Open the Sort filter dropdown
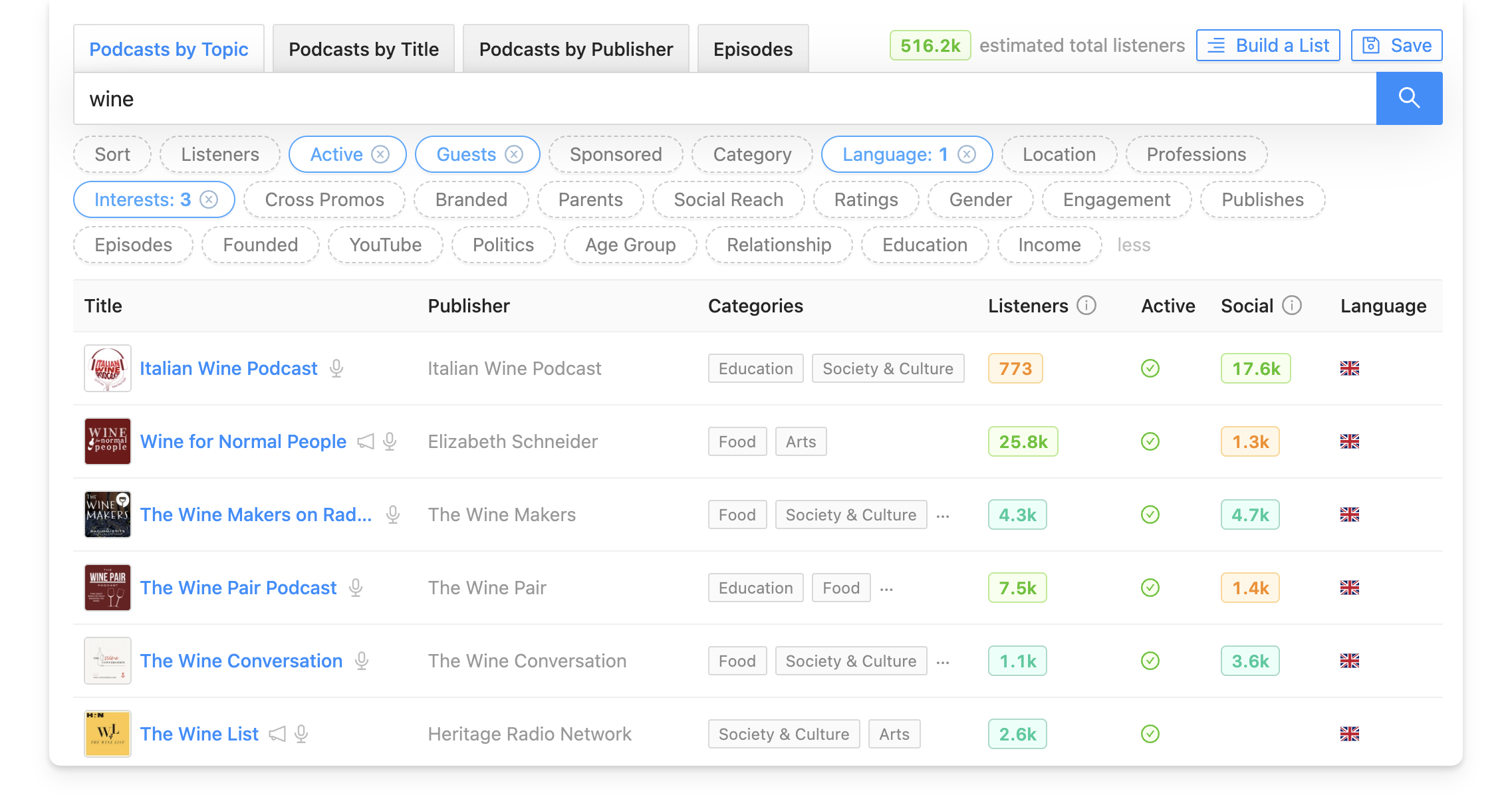This screenshot has width=1512, height=795. click(112, 154)
